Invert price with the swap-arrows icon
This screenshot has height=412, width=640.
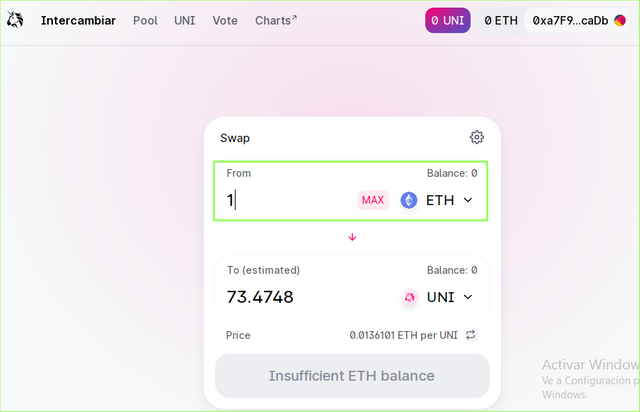click(471, 335)
